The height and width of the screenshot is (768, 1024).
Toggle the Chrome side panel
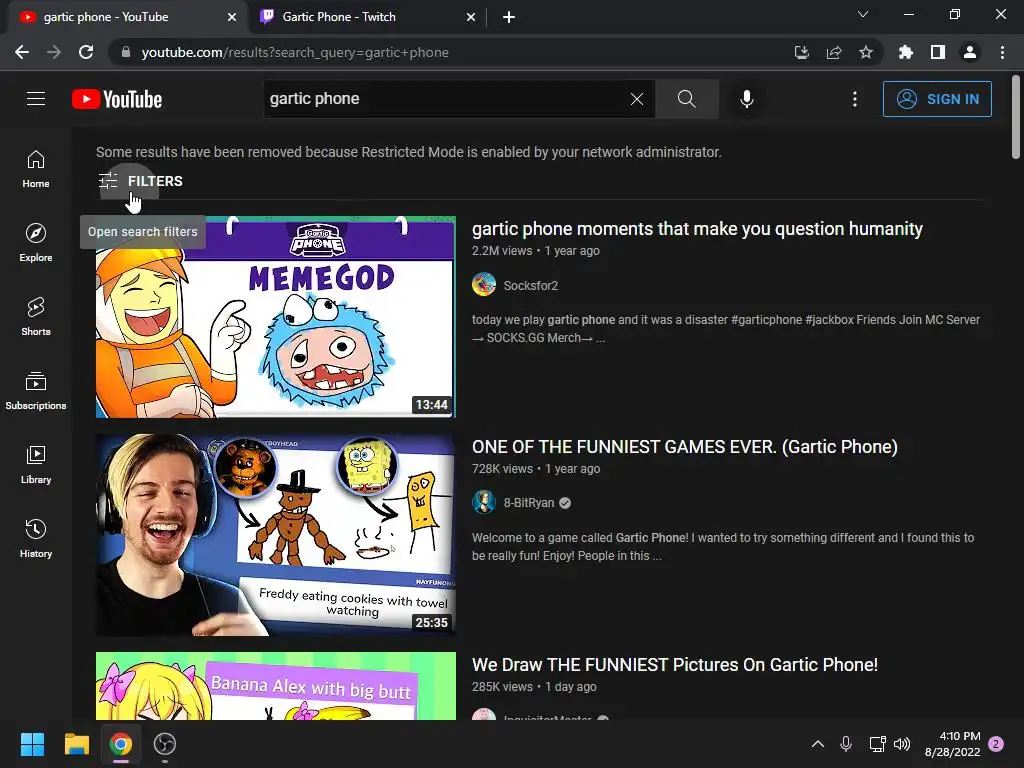click(938, 52)
